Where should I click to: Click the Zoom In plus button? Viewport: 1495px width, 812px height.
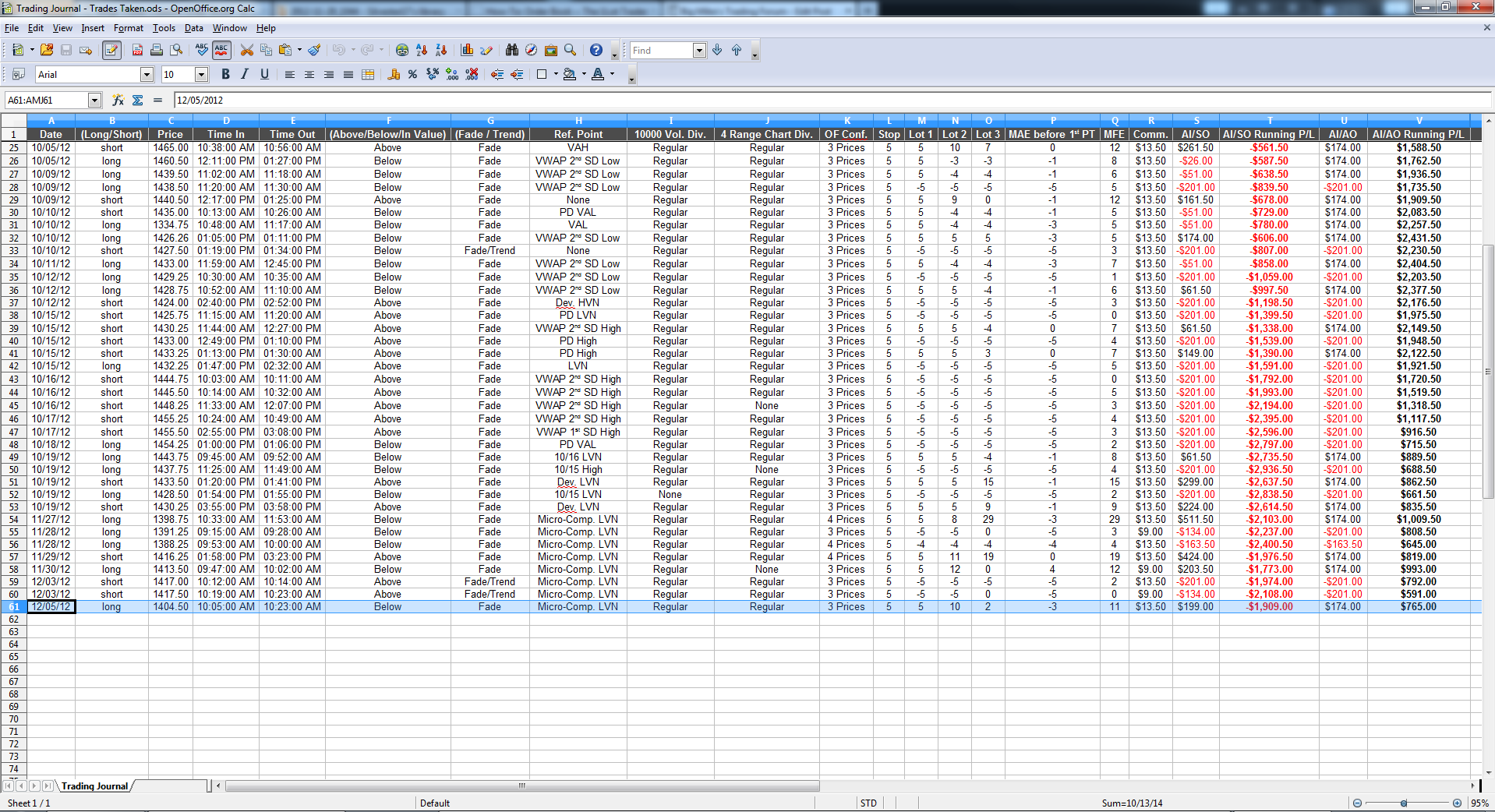point(1457,803)
